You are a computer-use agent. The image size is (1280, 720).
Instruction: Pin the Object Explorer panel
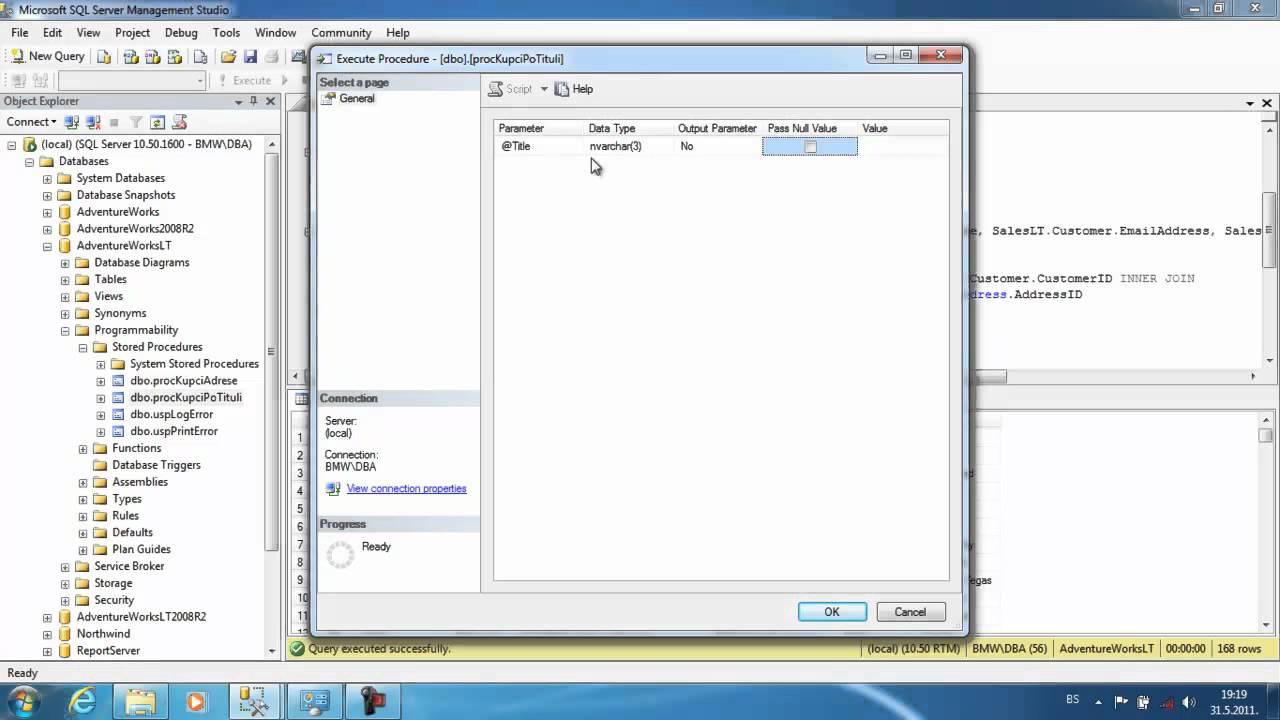(x=254, y=101)
